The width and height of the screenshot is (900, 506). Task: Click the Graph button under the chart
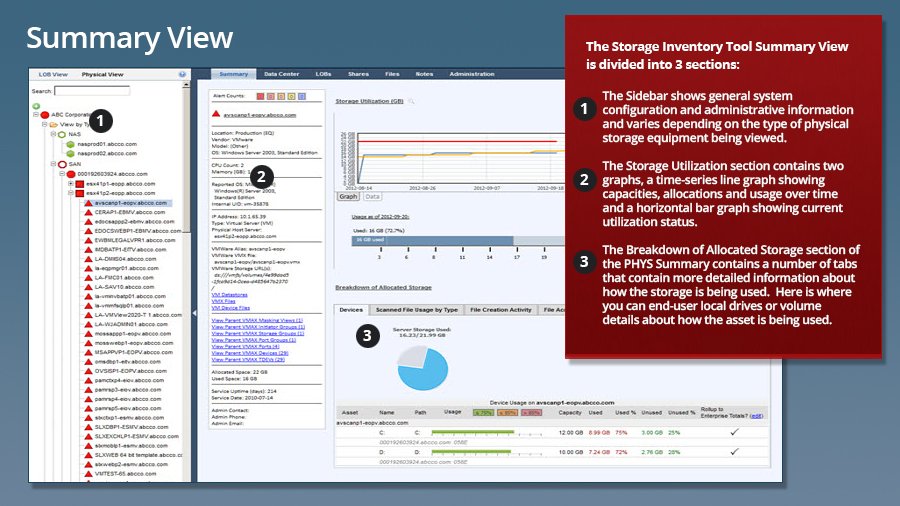[x=348, y=196]
